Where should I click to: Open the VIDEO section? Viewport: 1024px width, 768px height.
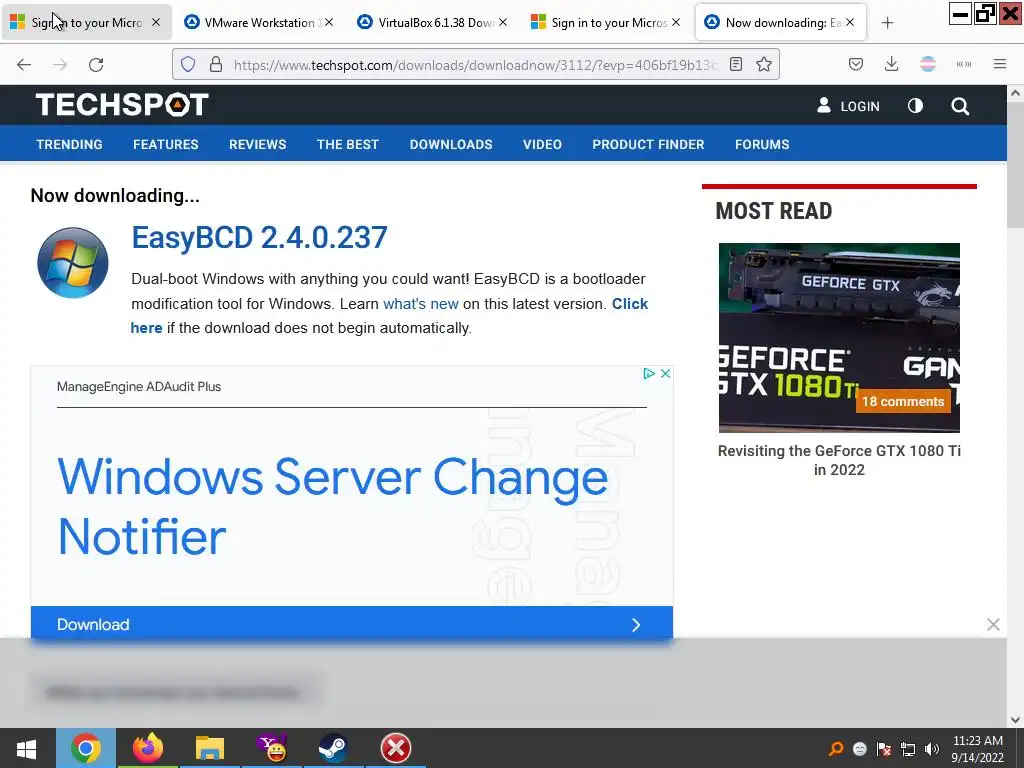pos(542,144)
